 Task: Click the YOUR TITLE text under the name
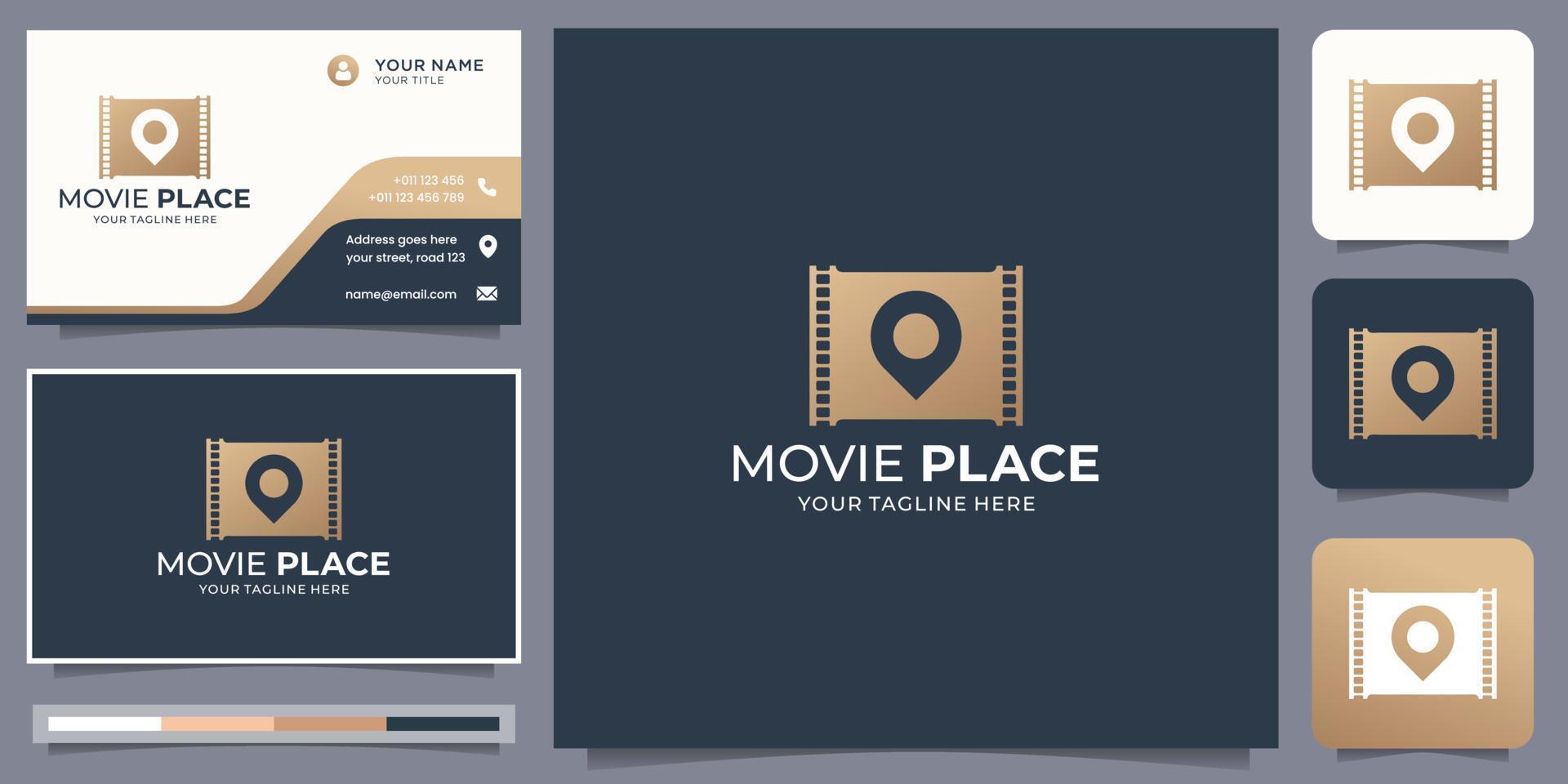pos(409,80)
